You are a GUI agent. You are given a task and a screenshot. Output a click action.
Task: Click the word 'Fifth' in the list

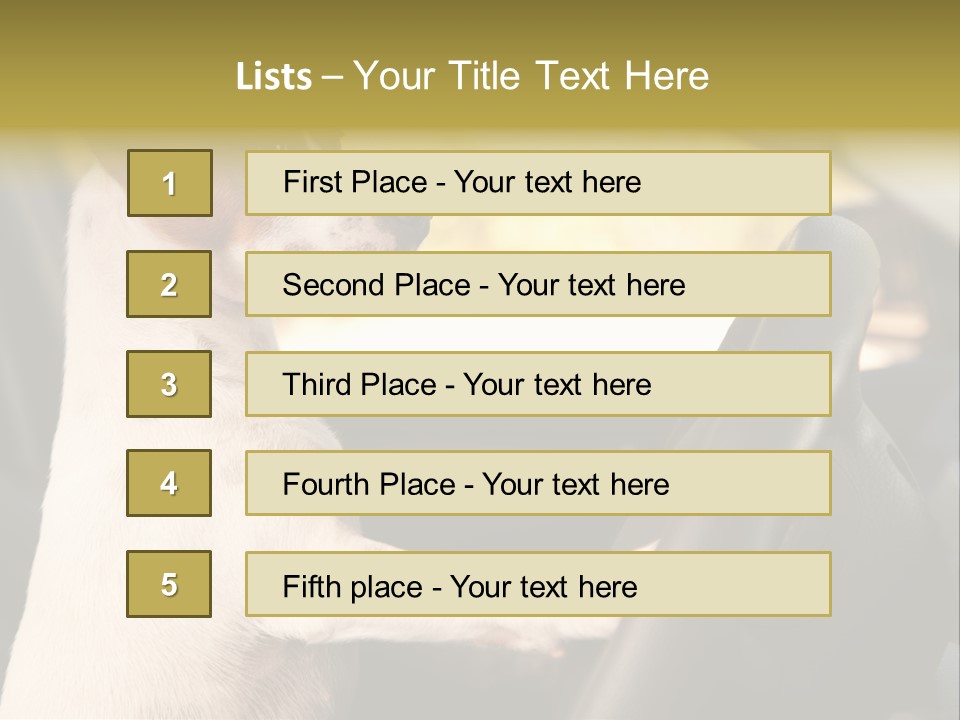point(310,586)
